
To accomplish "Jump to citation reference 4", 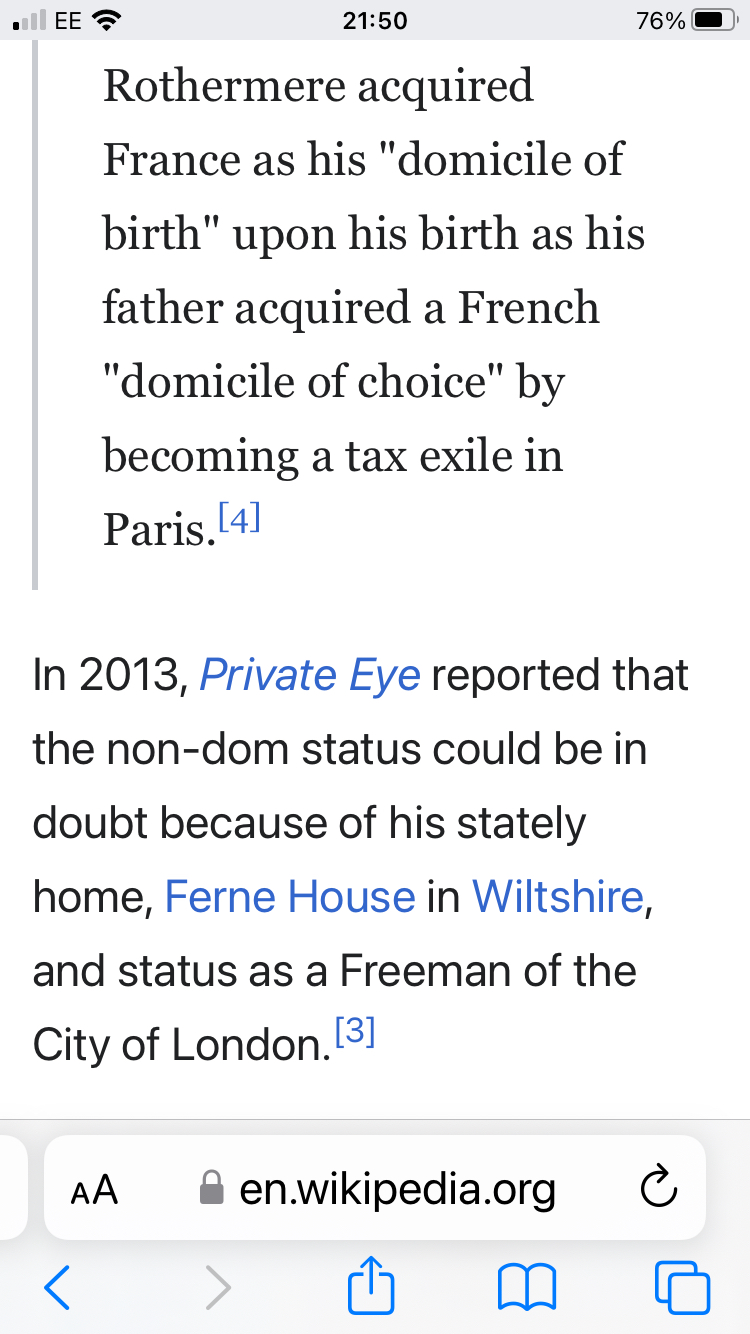I will tap(239, 520).
